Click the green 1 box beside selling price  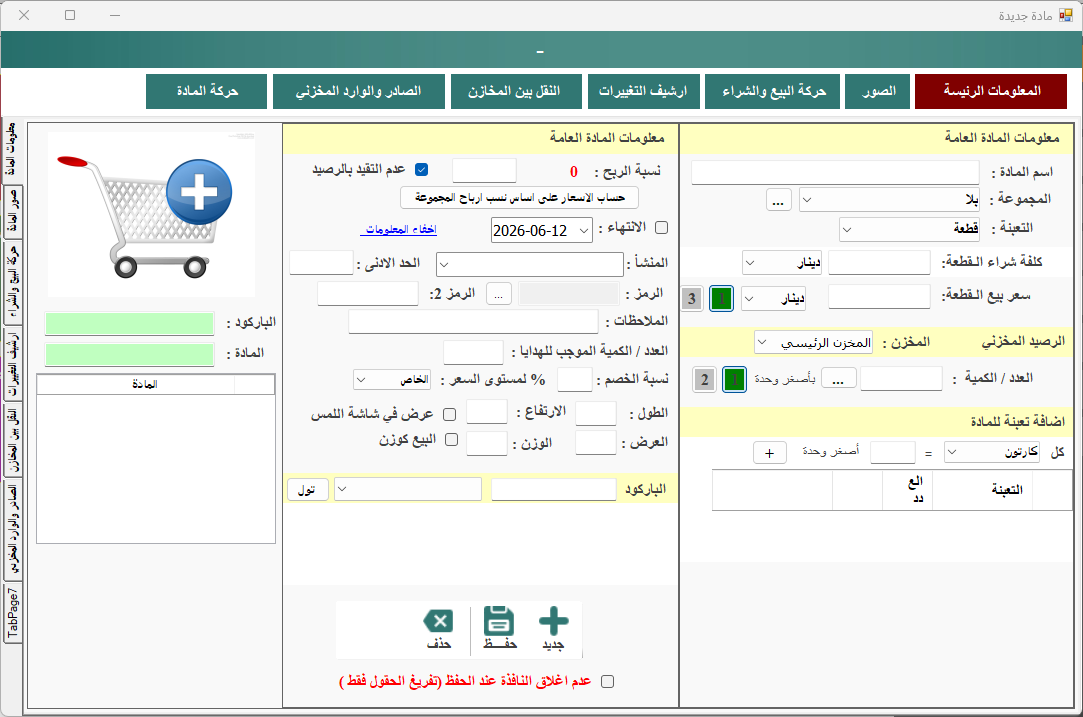[x=721, y=298]
